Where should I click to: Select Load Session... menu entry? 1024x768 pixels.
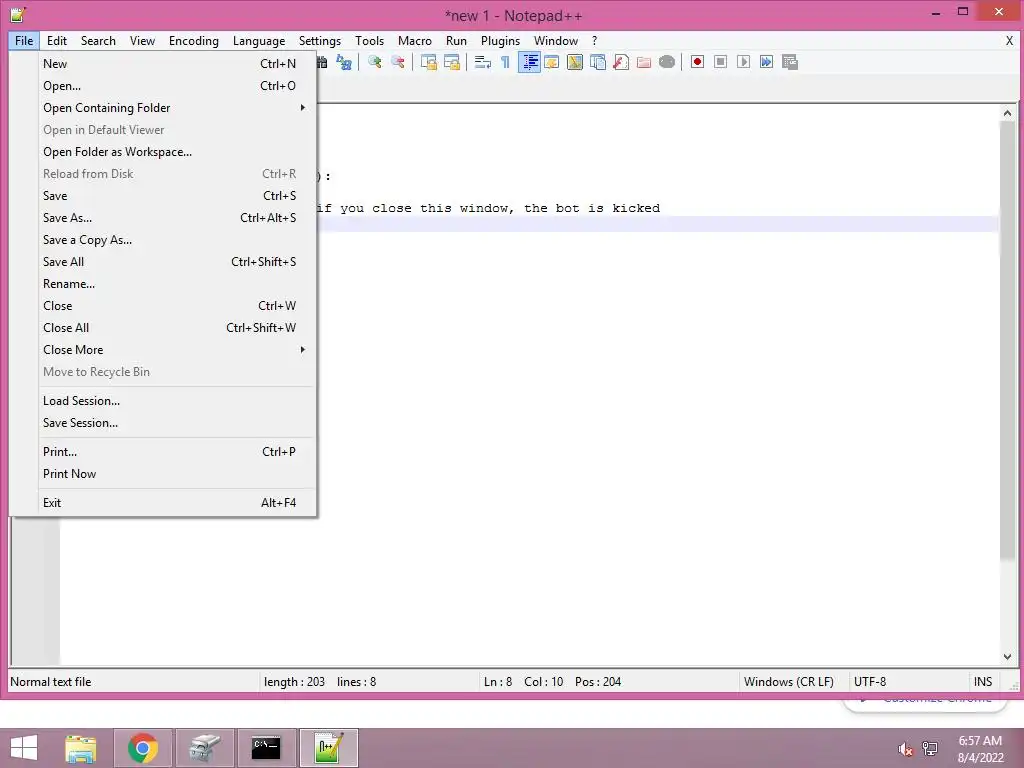[170, 401]
